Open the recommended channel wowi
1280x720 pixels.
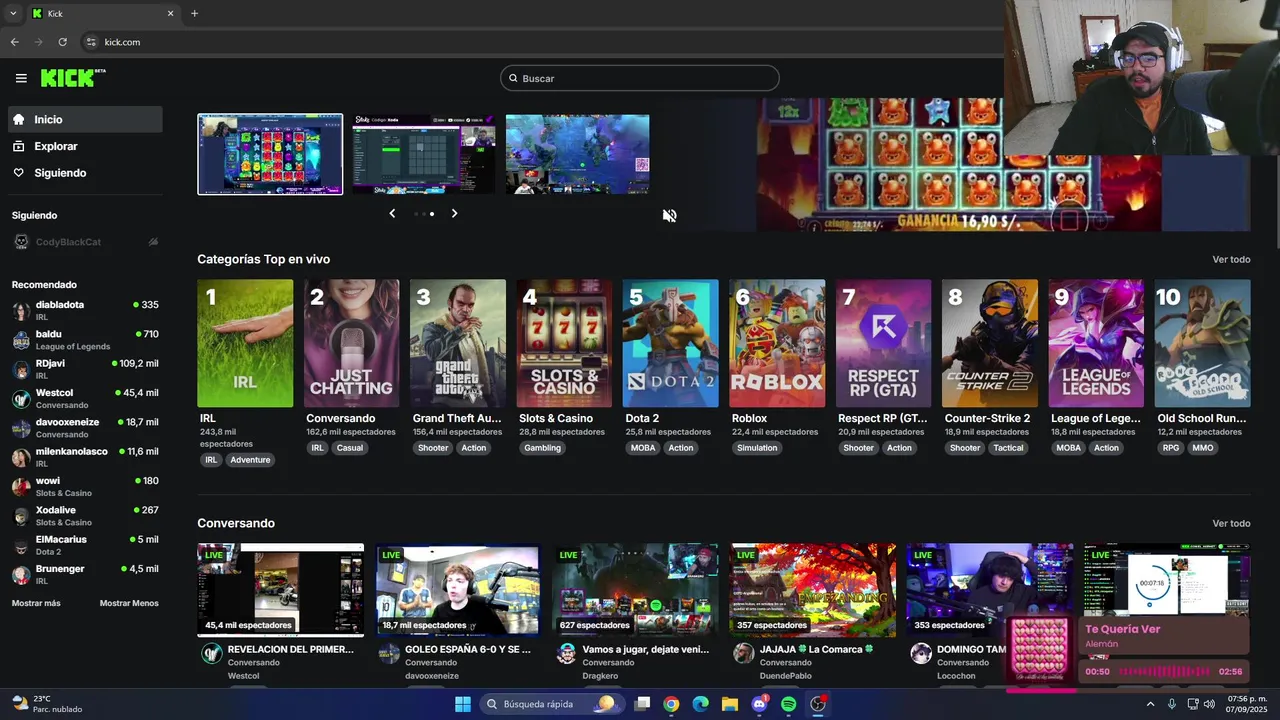(x=85, y=486)
